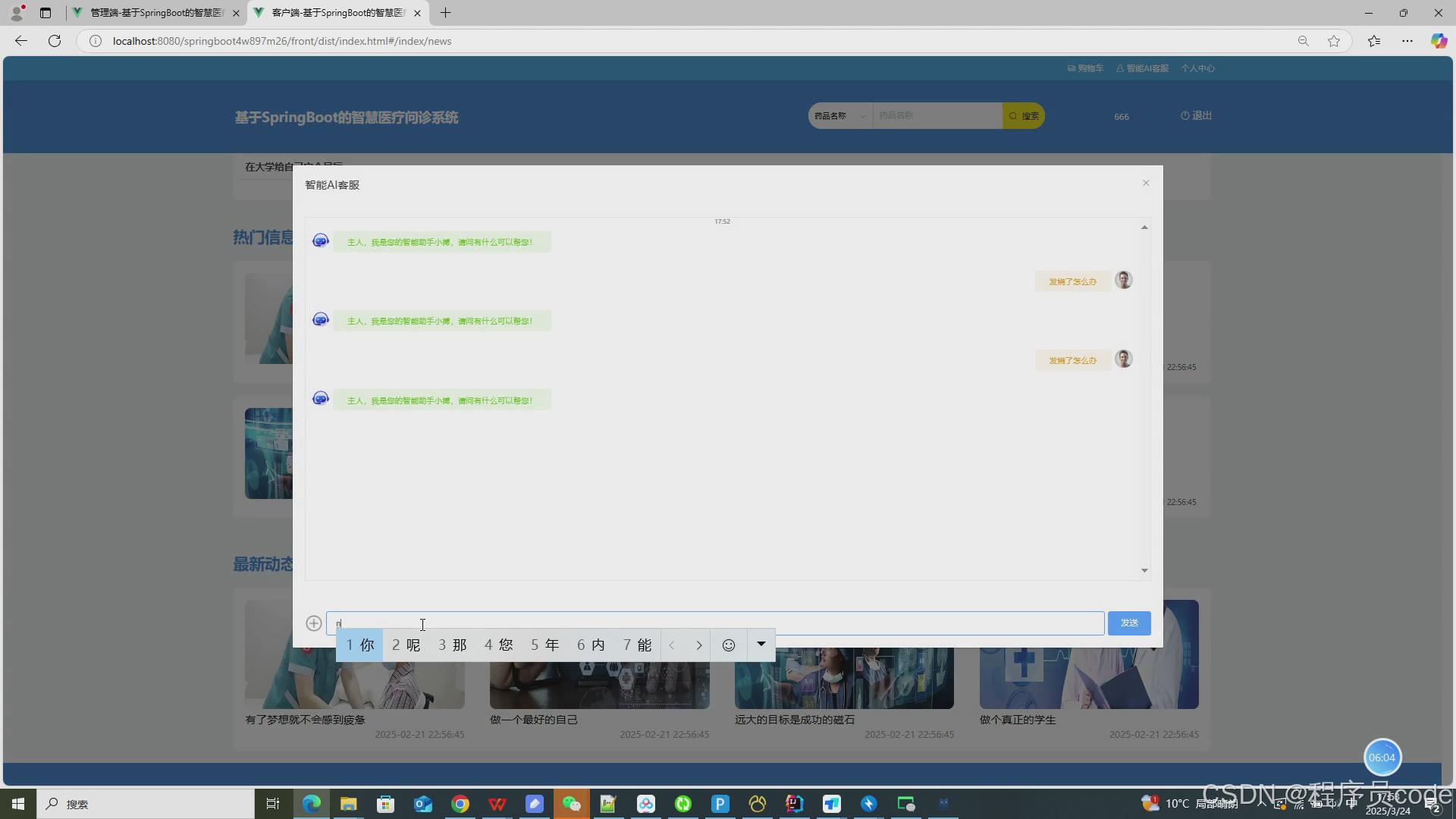
Task: Choose candidate 4 您 from IME suggestions
Action: 499,645
